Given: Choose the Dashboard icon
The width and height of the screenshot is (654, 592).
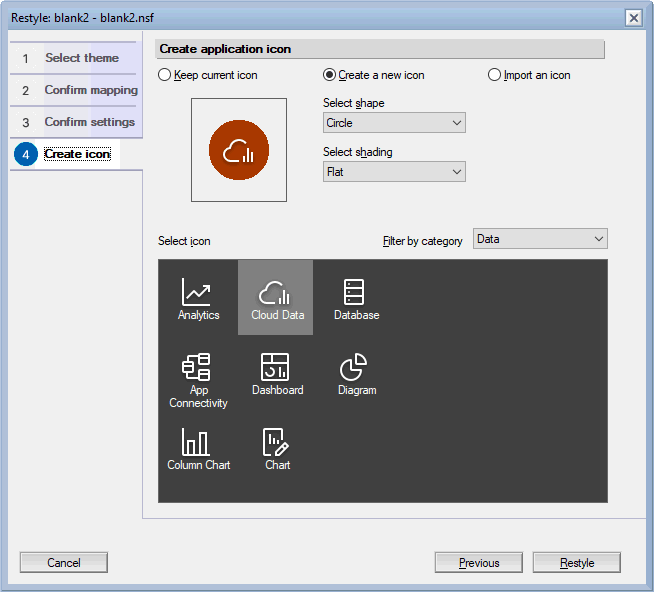Looking at the screenshot, I should [x=277, y=374].
